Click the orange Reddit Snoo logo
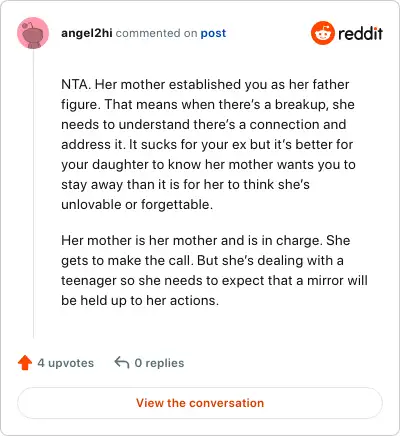The image size is (400, 436). [x=322, y=33]
